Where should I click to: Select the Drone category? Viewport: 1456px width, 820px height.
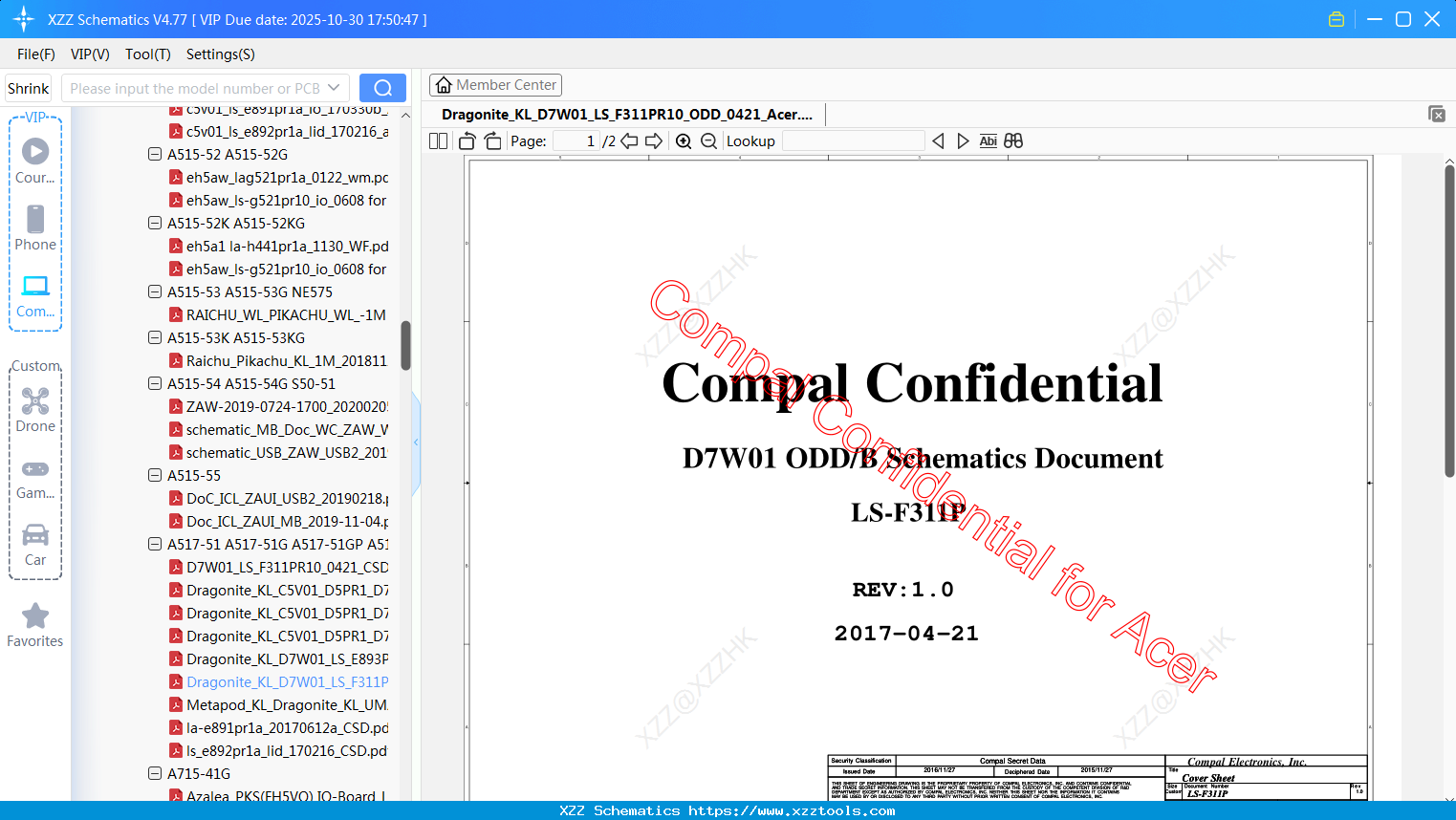coord(35,410)
